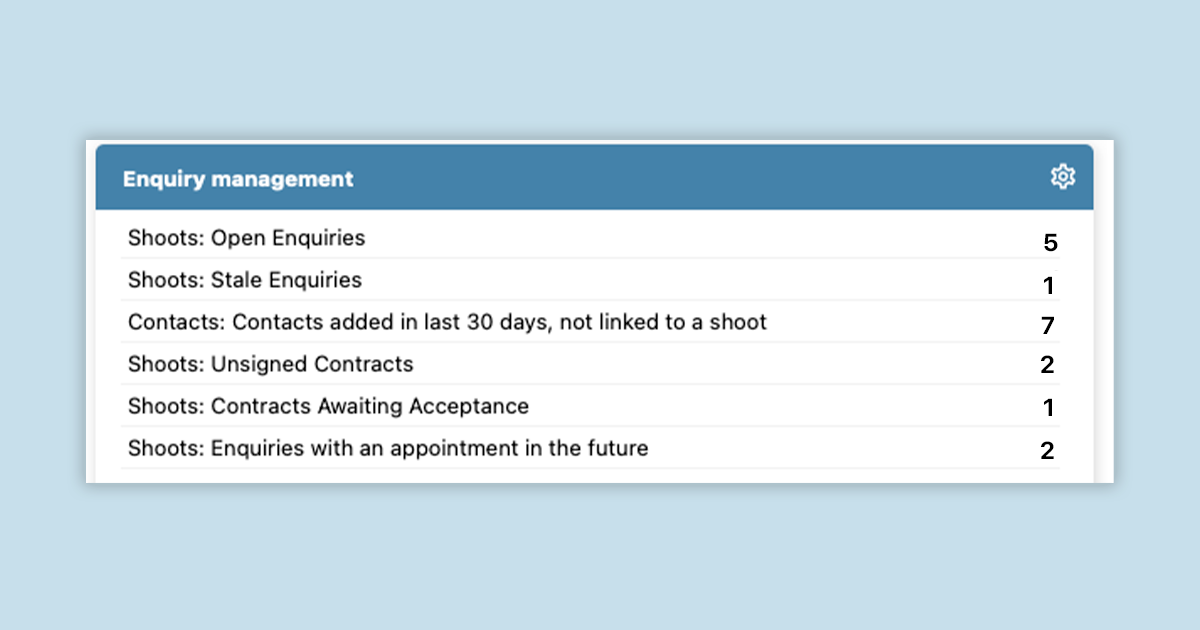Show Enquiries with an appointment in the future
Viewport: 1200px width, 630px height.
point(388,448)
